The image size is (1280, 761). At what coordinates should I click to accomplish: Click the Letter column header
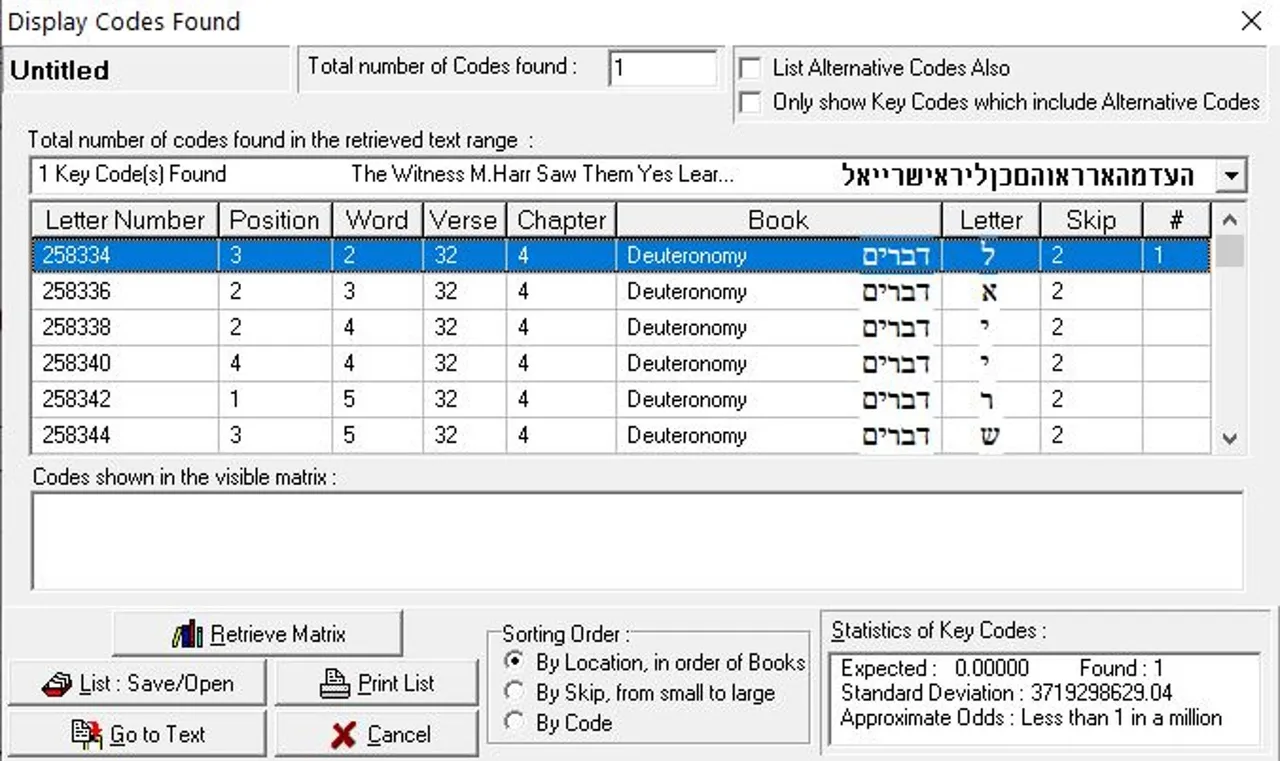click(991, 220)
